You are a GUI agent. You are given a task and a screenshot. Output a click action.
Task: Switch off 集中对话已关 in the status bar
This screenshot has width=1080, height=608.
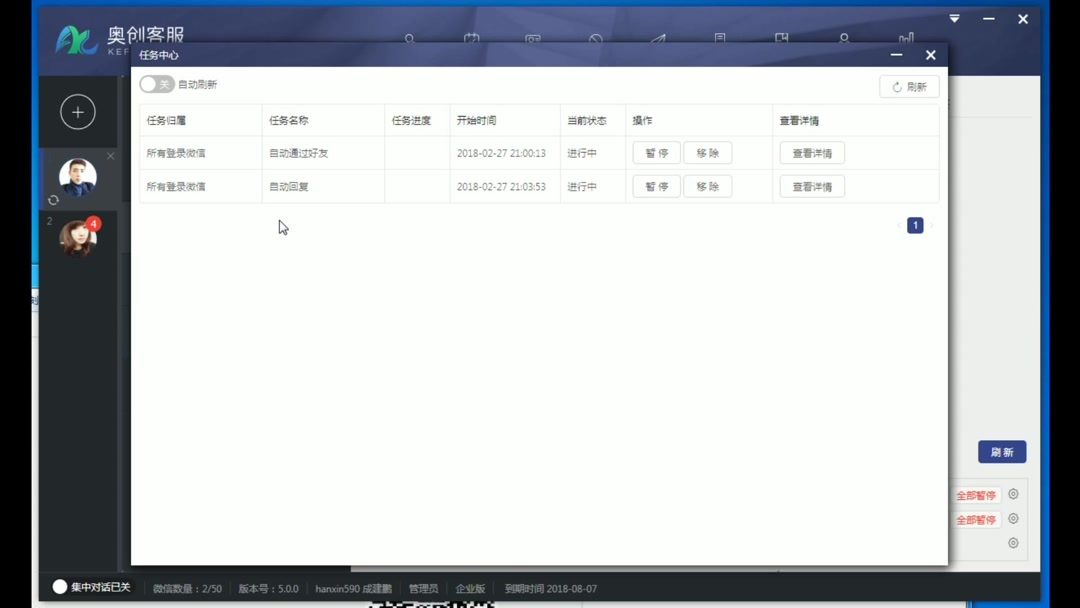click(60, 587)
